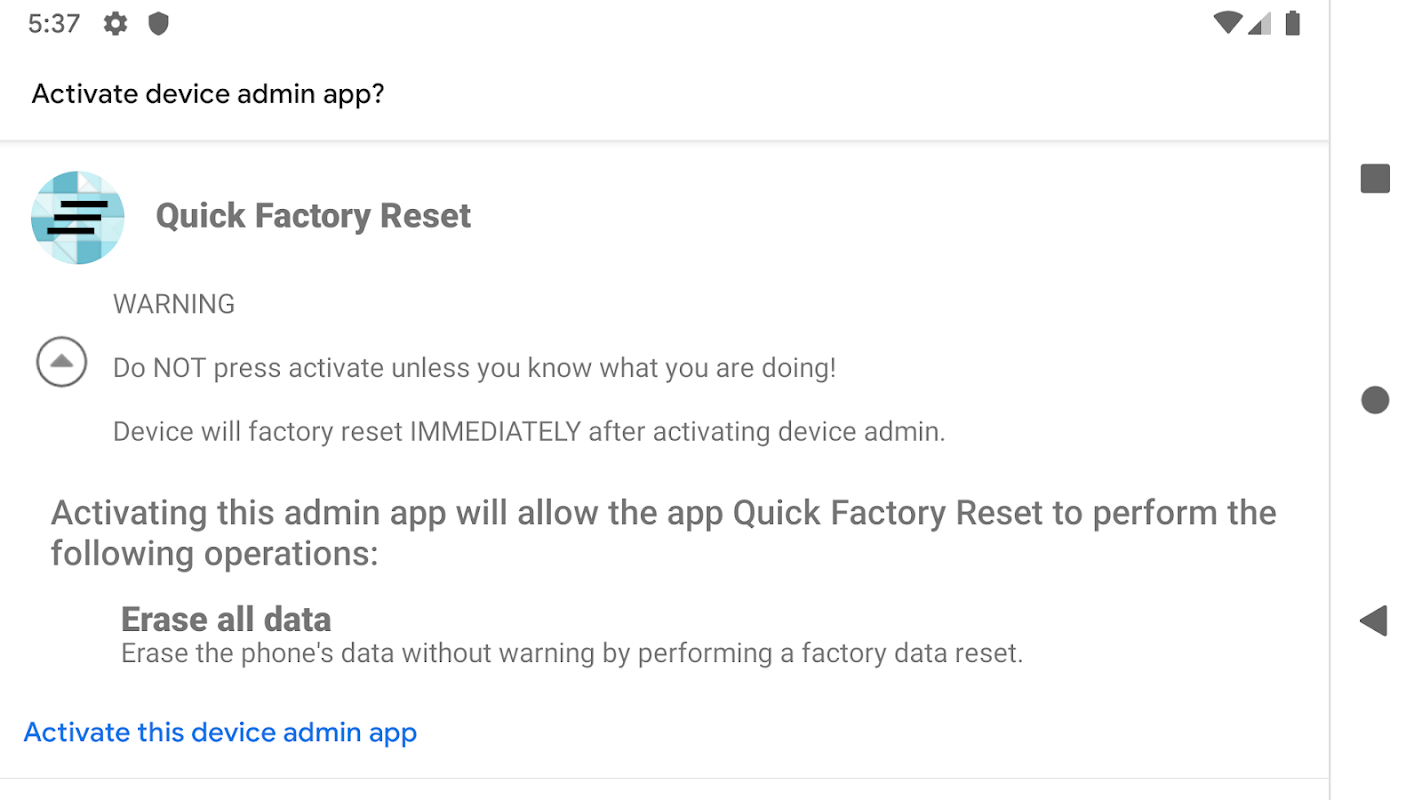Tap the Quick Factory Reset app title
The width and height of the screenshot is (1422, 800).
click(x=313, y=216)
